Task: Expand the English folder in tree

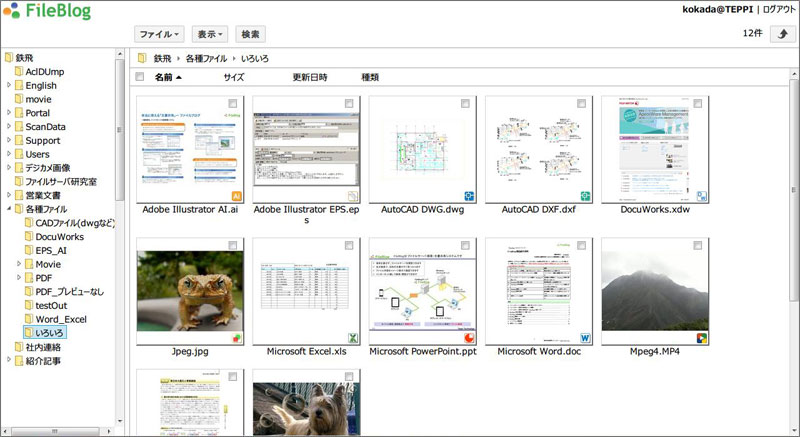Action: 9,85
